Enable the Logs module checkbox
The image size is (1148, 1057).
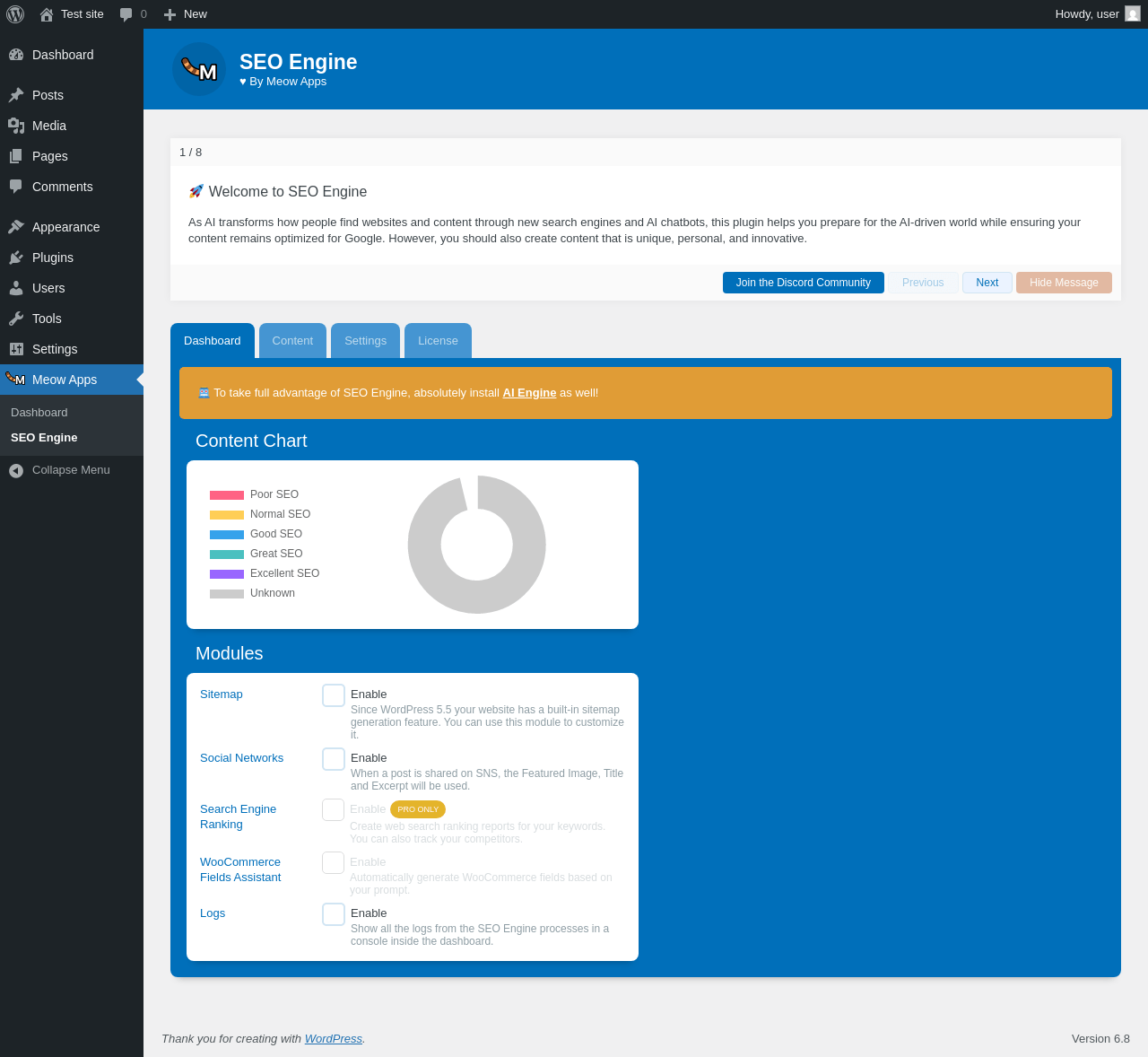(x=334, y=914)
